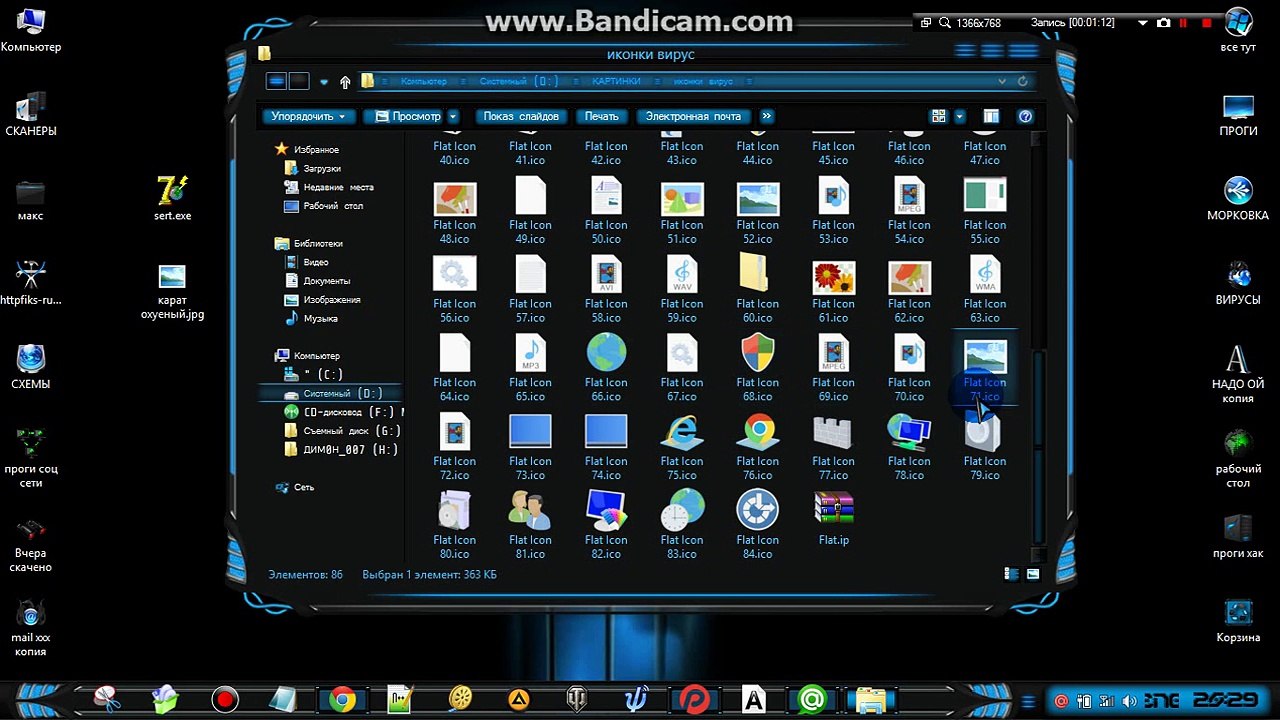Switch to details view in status bar

(1012, 574)
